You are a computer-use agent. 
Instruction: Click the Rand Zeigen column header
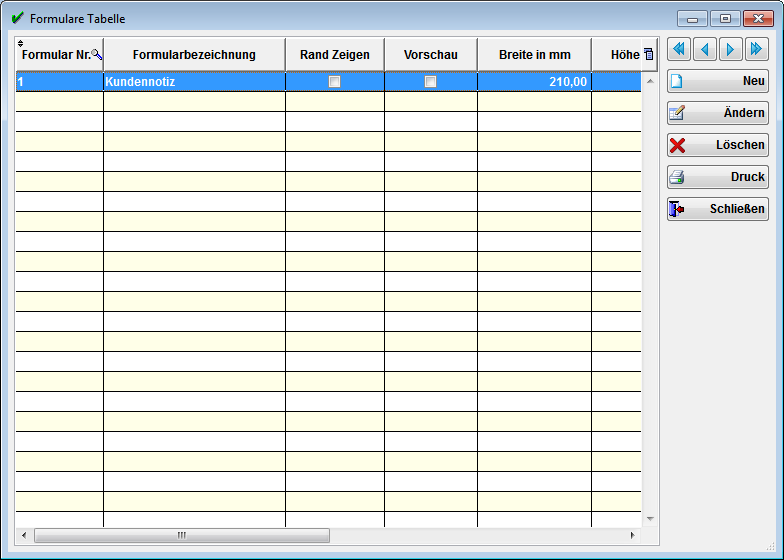click(x=335, y=54)
